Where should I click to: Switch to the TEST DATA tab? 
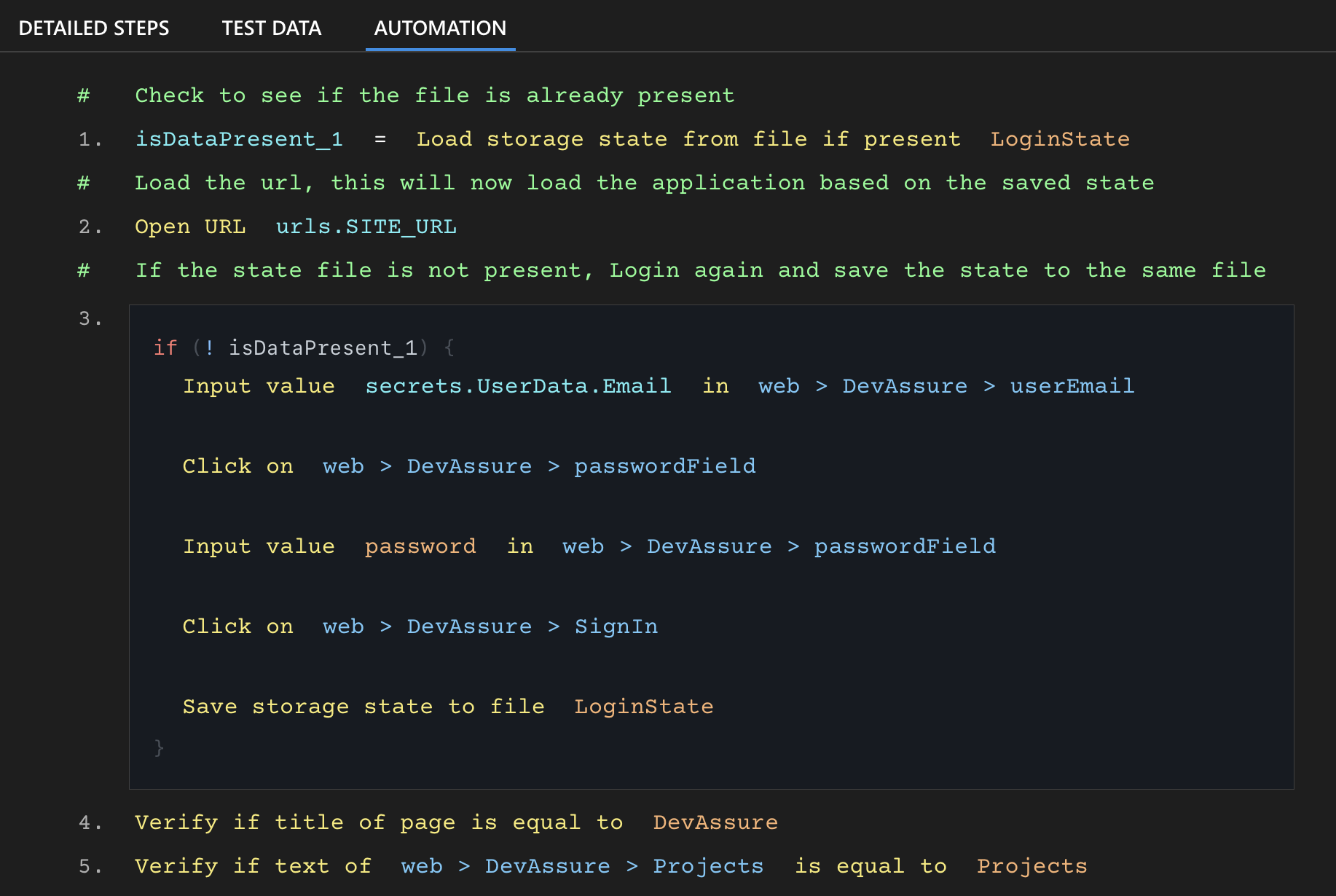pos(271,28)
